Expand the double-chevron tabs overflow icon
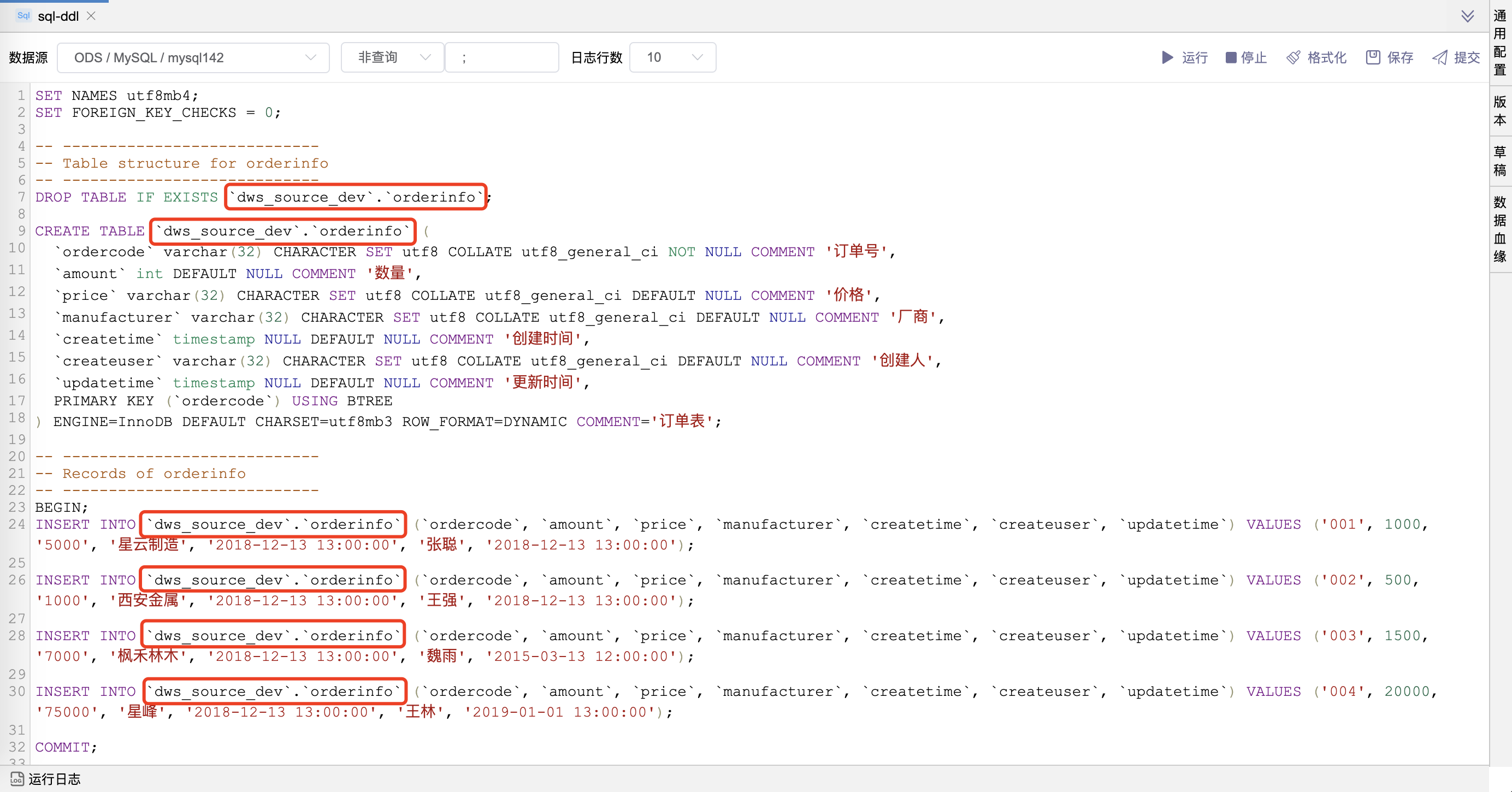This screenshot has height=792, width=1512. click(x=1467, y=16)
